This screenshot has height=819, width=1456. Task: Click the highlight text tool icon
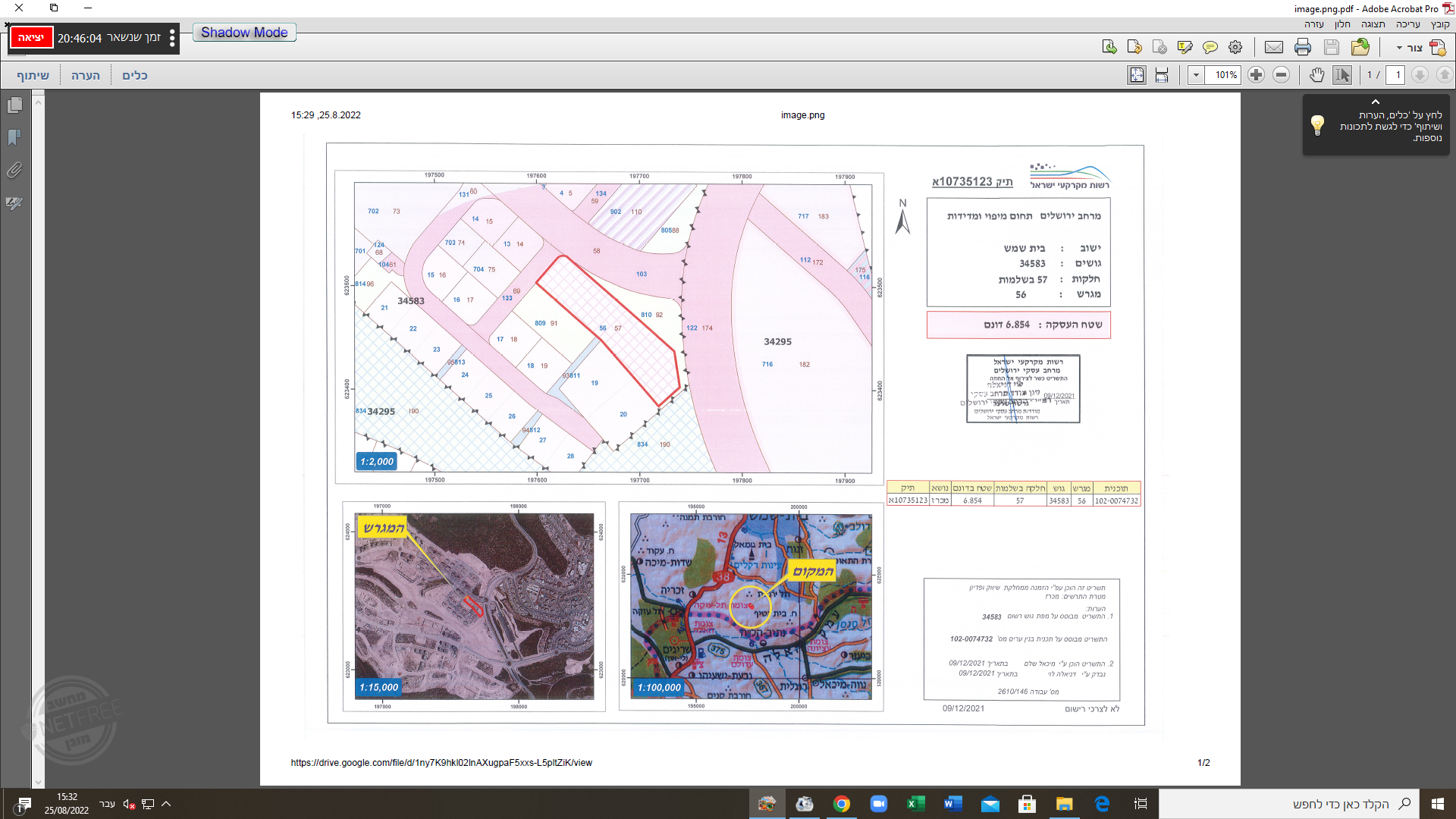pyautogui.click(x=1185, y=48)
